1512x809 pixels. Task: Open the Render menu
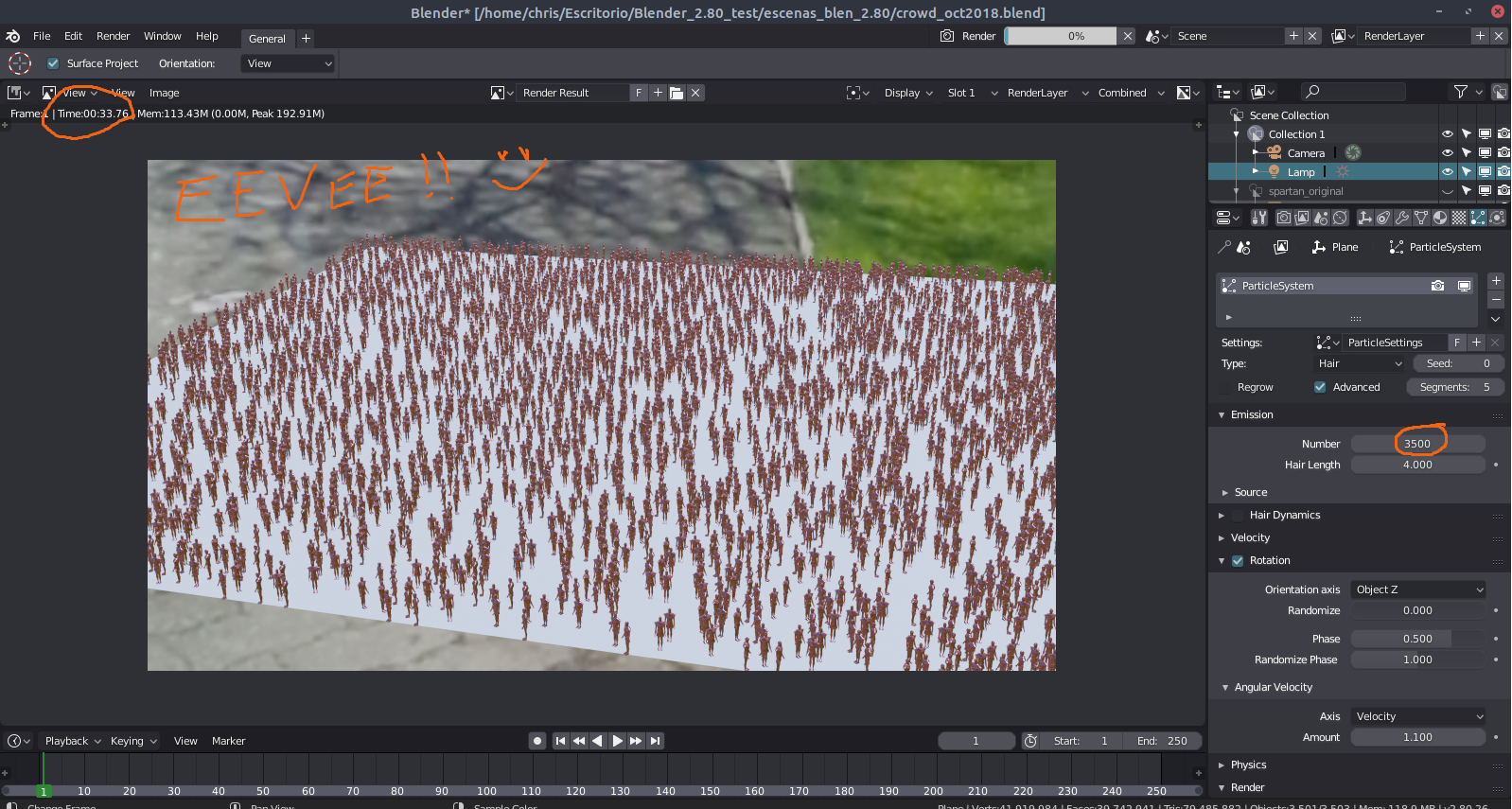coord(113,36)
